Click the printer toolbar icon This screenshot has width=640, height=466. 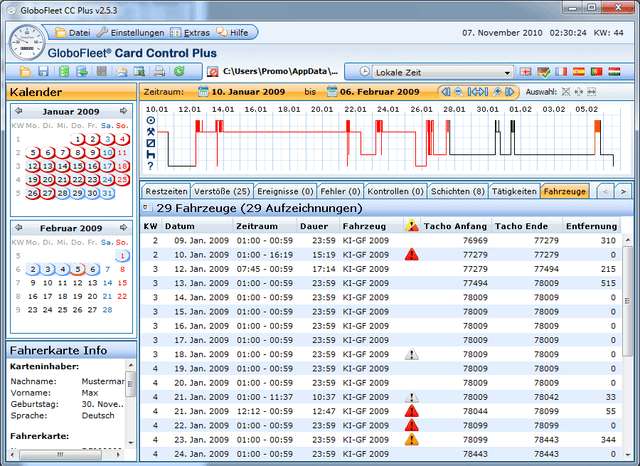159,72
